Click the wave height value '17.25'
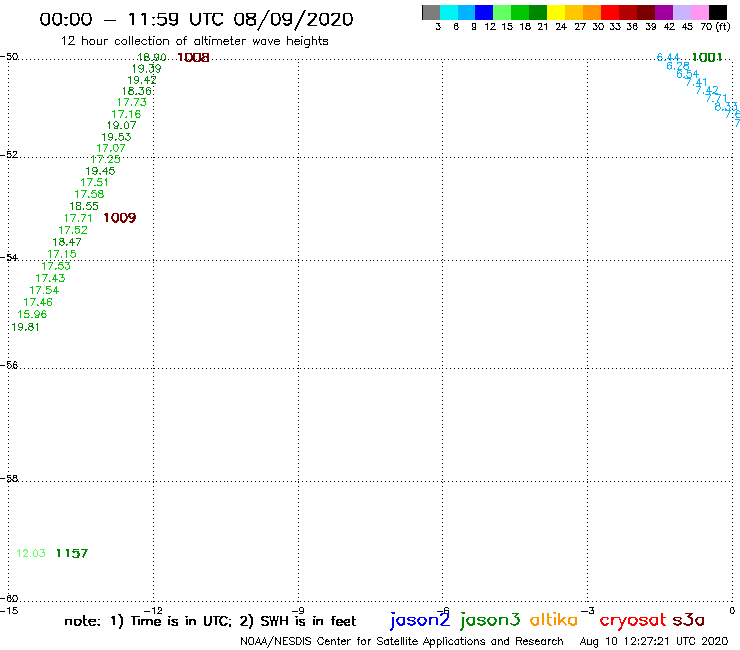The height and width of the screenshot is (650, 740). click(x=105, y=160)
